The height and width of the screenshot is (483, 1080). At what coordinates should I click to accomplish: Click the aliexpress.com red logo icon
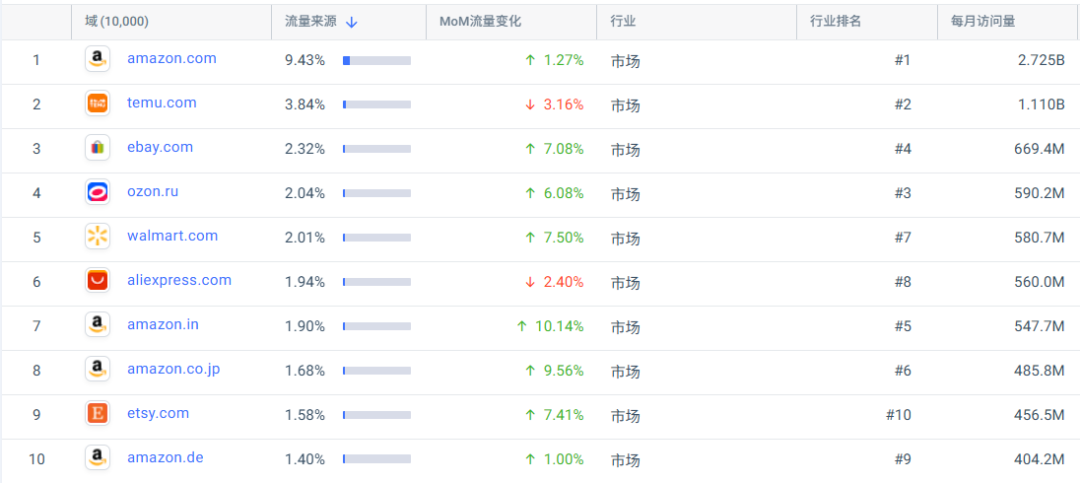coord(97,280)
